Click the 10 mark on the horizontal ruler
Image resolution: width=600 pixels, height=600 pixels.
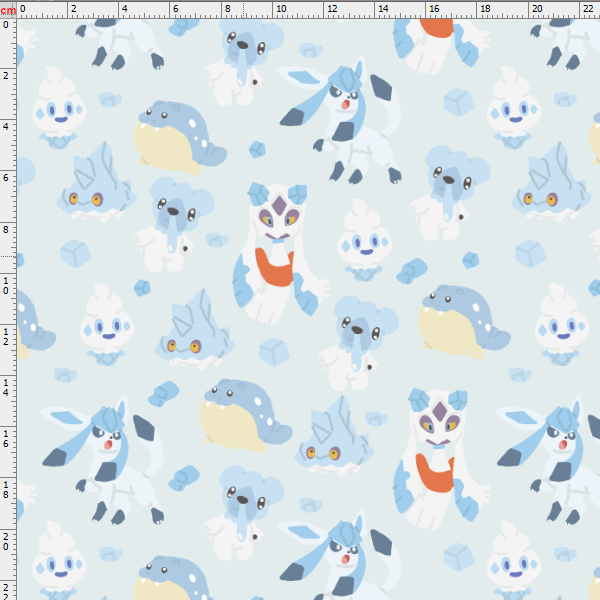click(x=281, y=8)
